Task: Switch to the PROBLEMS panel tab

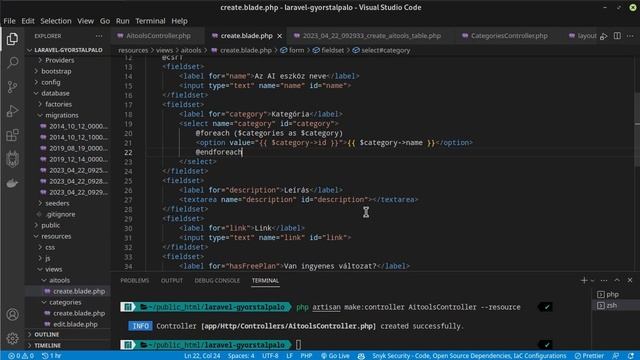Action: coord(135,280)
